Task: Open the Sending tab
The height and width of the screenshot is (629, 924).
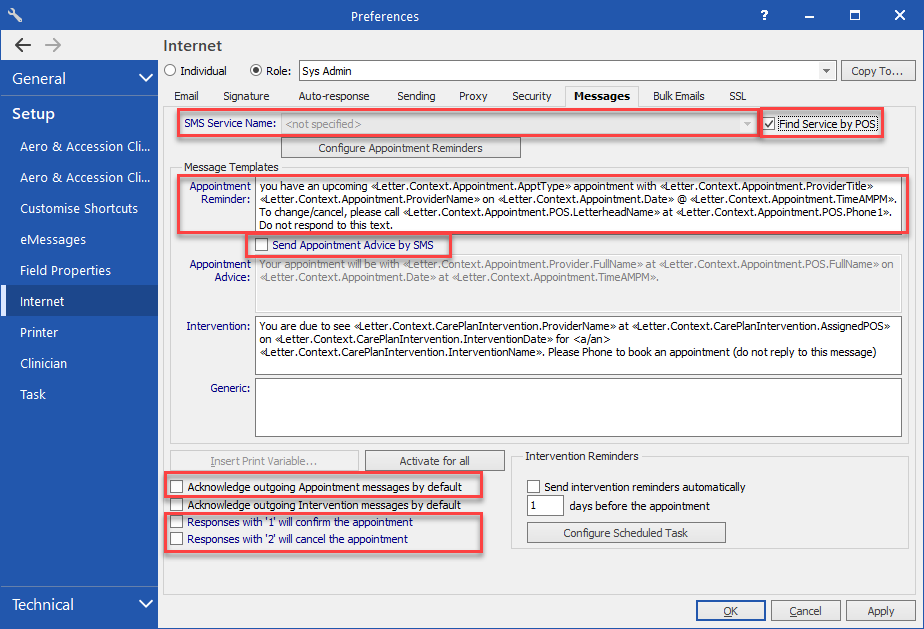Action: (x=416, y=96)
